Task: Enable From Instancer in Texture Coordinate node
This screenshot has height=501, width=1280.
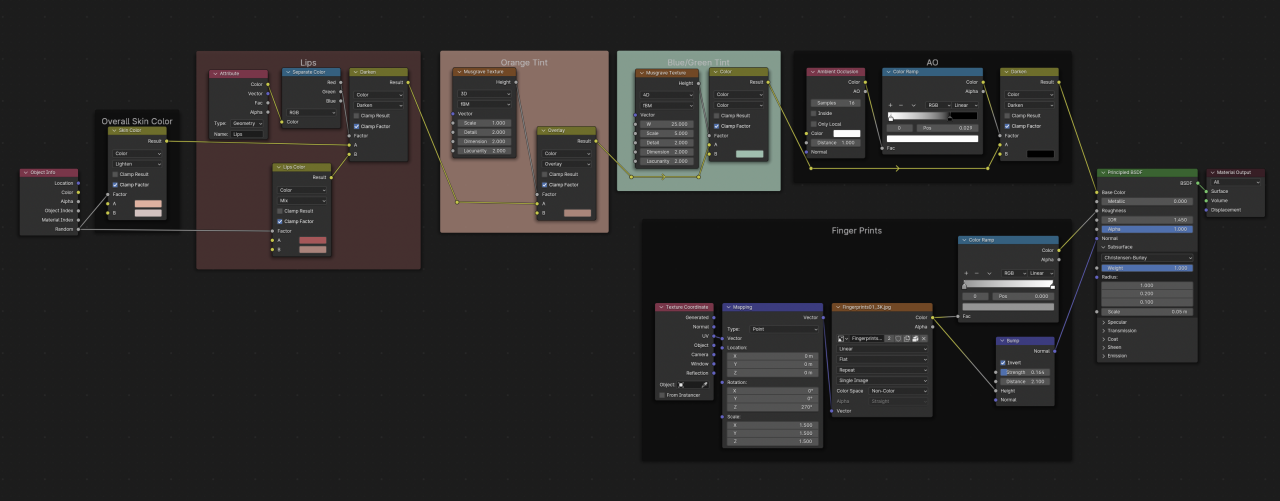Action: click(x=662, y=395)
